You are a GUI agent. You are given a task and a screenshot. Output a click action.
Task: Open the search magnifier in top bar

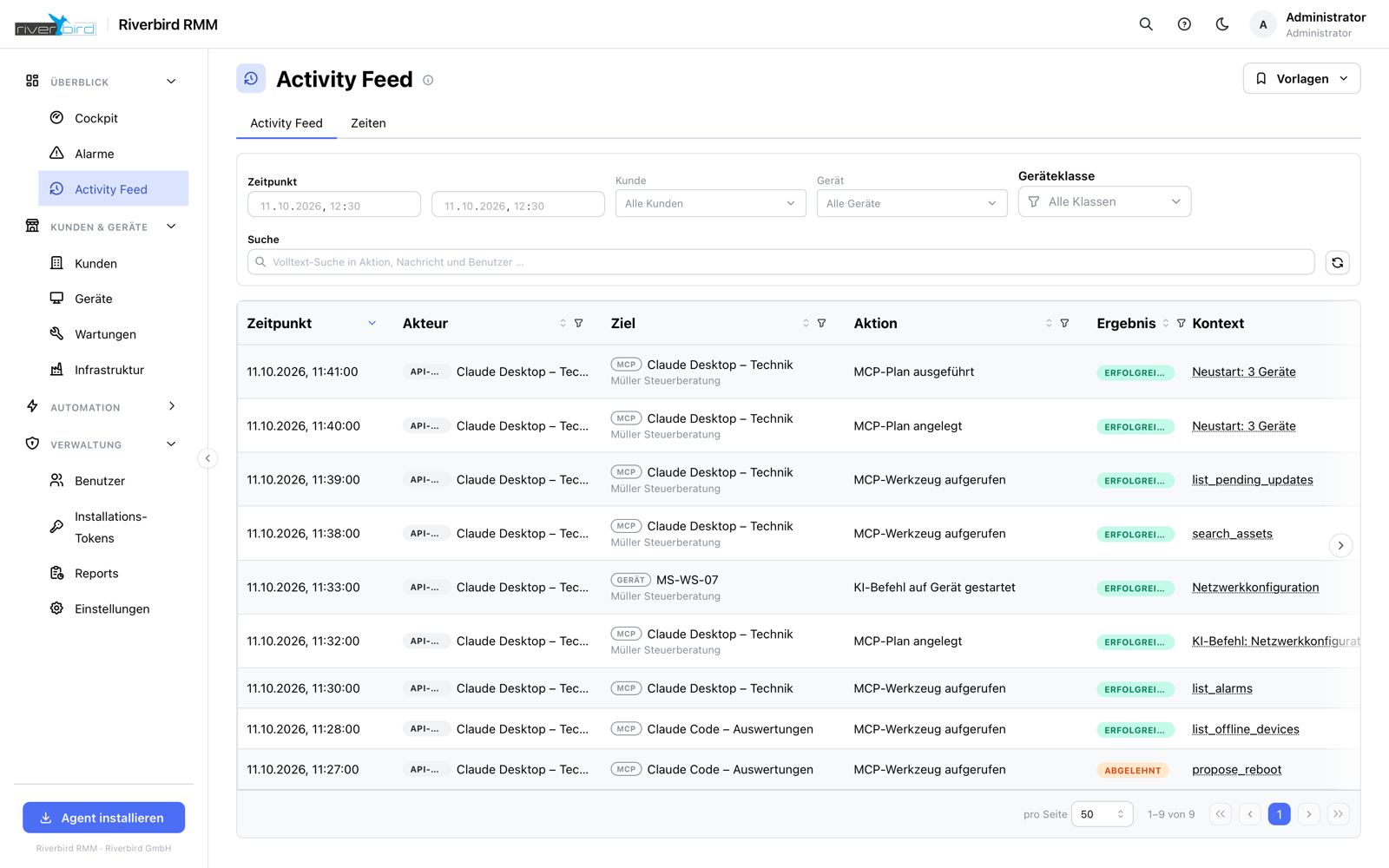pyautogui.click(x=1146, y=24)
